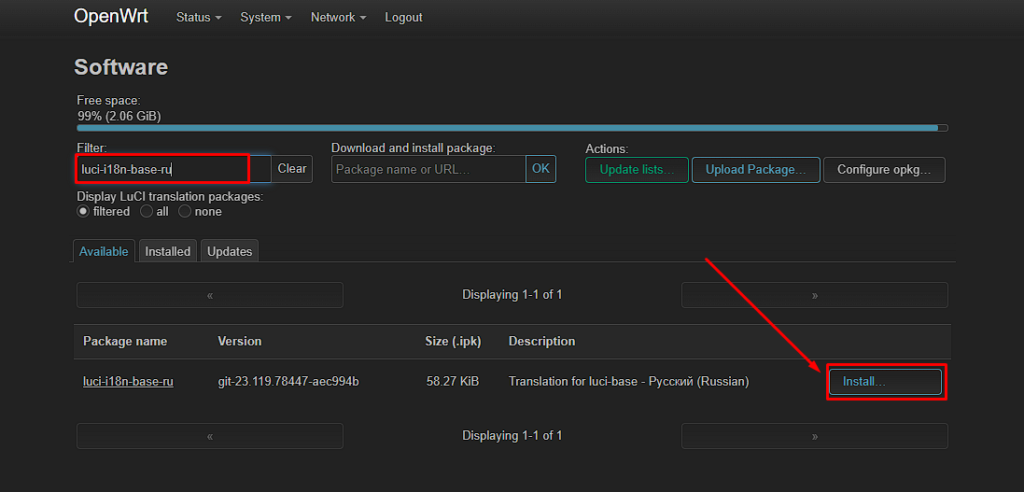
Task: Click the Russian translation description text
Action: pos(629,382)
